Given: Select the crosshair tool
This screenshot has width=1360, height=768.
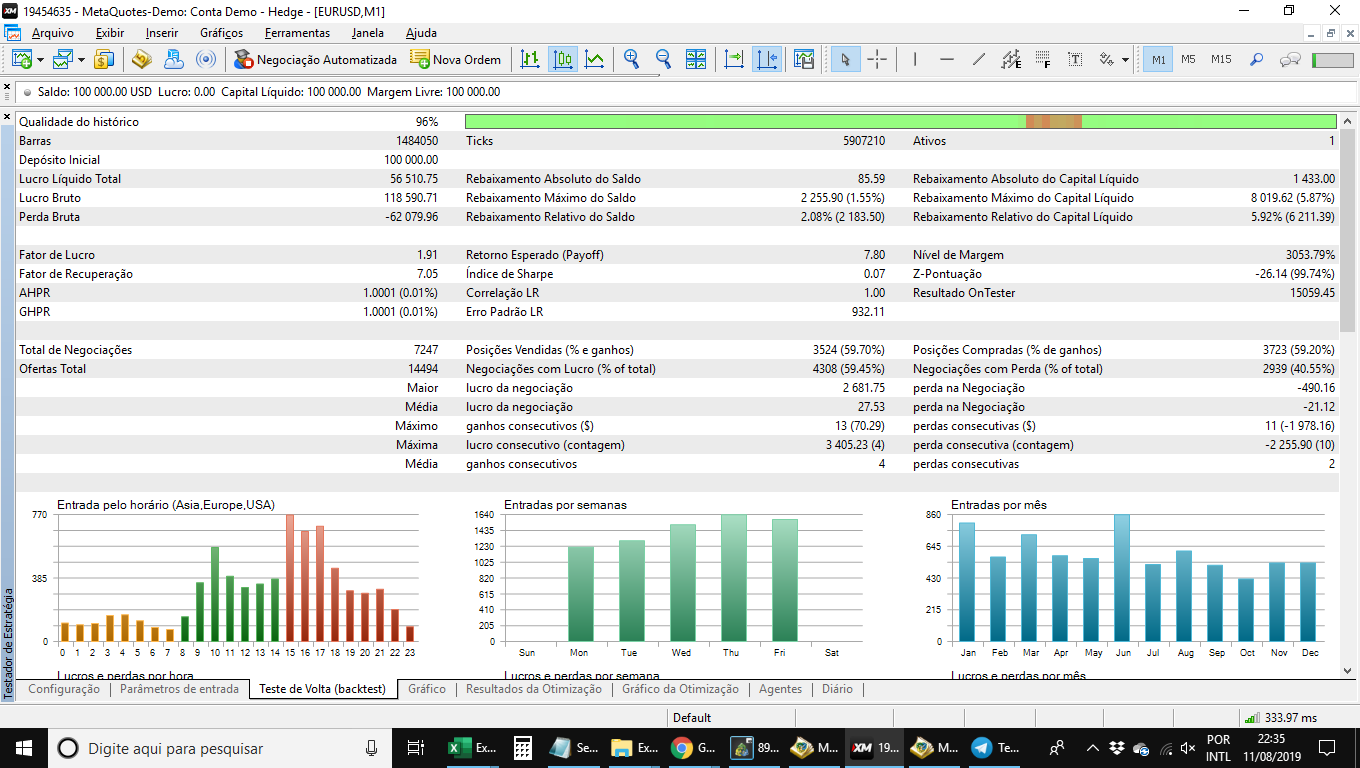Looking at the screenshot, I should click(877, 59).
